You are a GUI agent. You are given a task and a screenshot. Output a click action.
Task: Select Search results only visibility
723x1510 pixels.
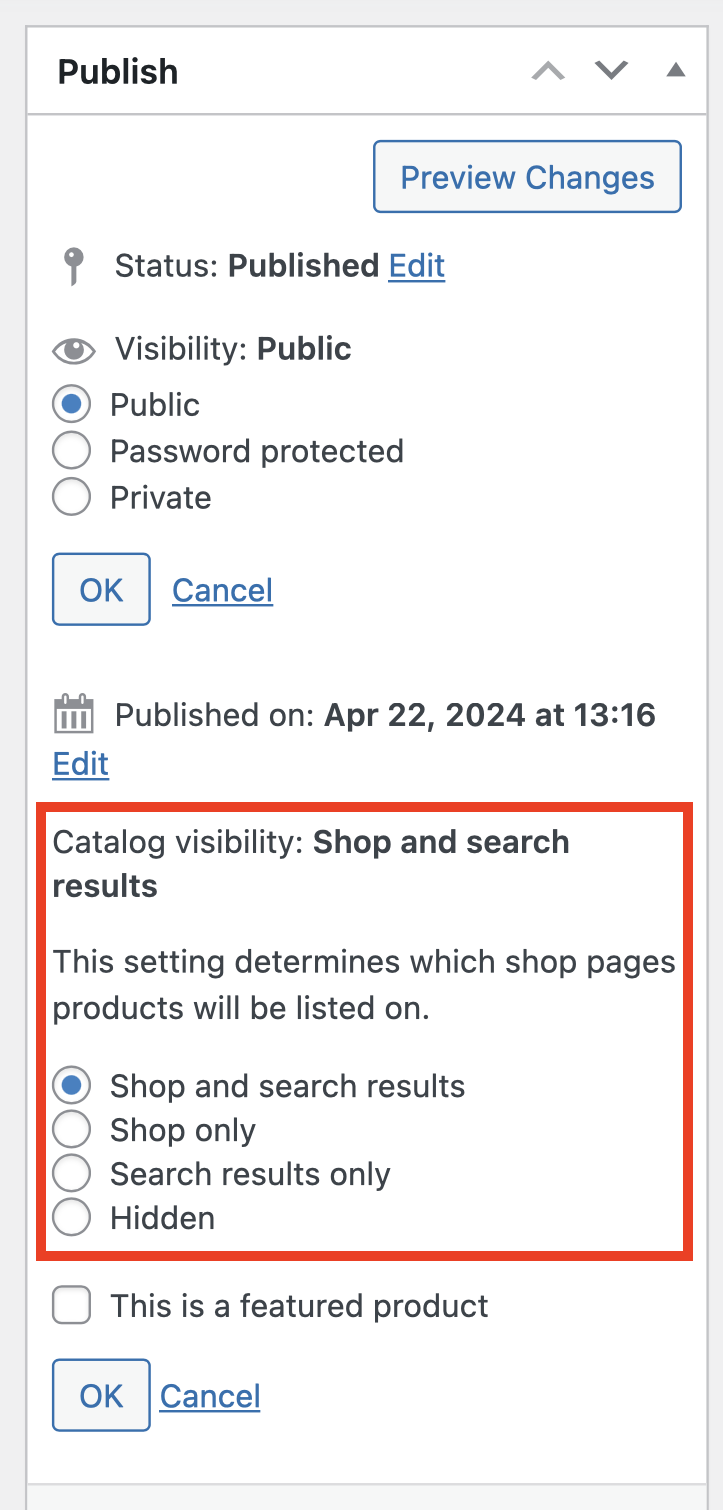coord(71,1173)
